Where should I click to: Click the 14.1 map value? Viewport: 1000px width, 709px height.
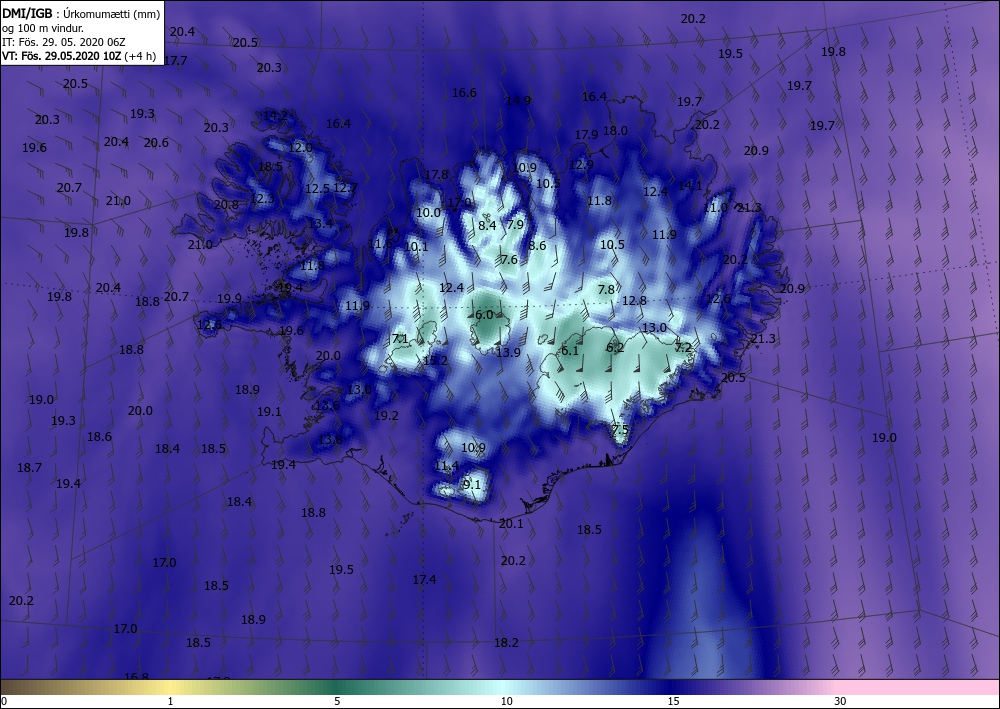[x=689, y=186]
